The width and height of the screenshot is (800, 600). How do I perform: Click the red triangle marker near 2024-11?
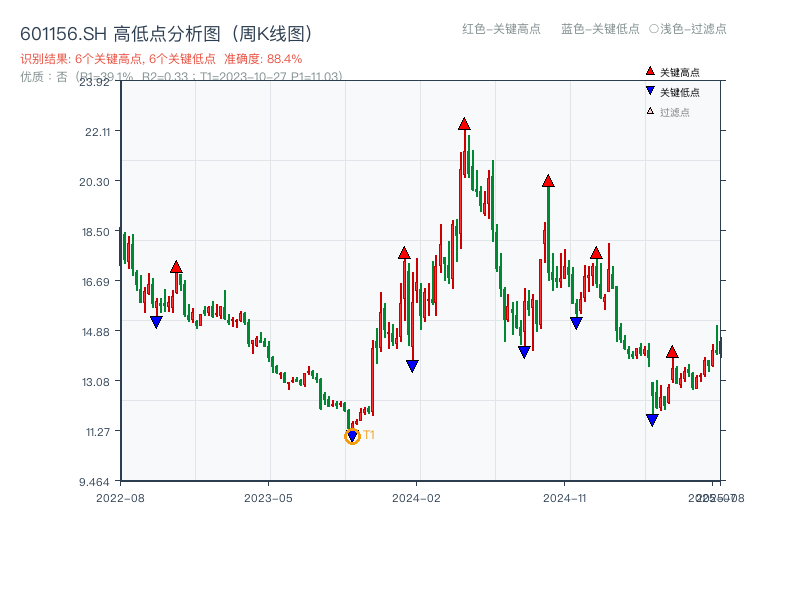click(549, 181)
